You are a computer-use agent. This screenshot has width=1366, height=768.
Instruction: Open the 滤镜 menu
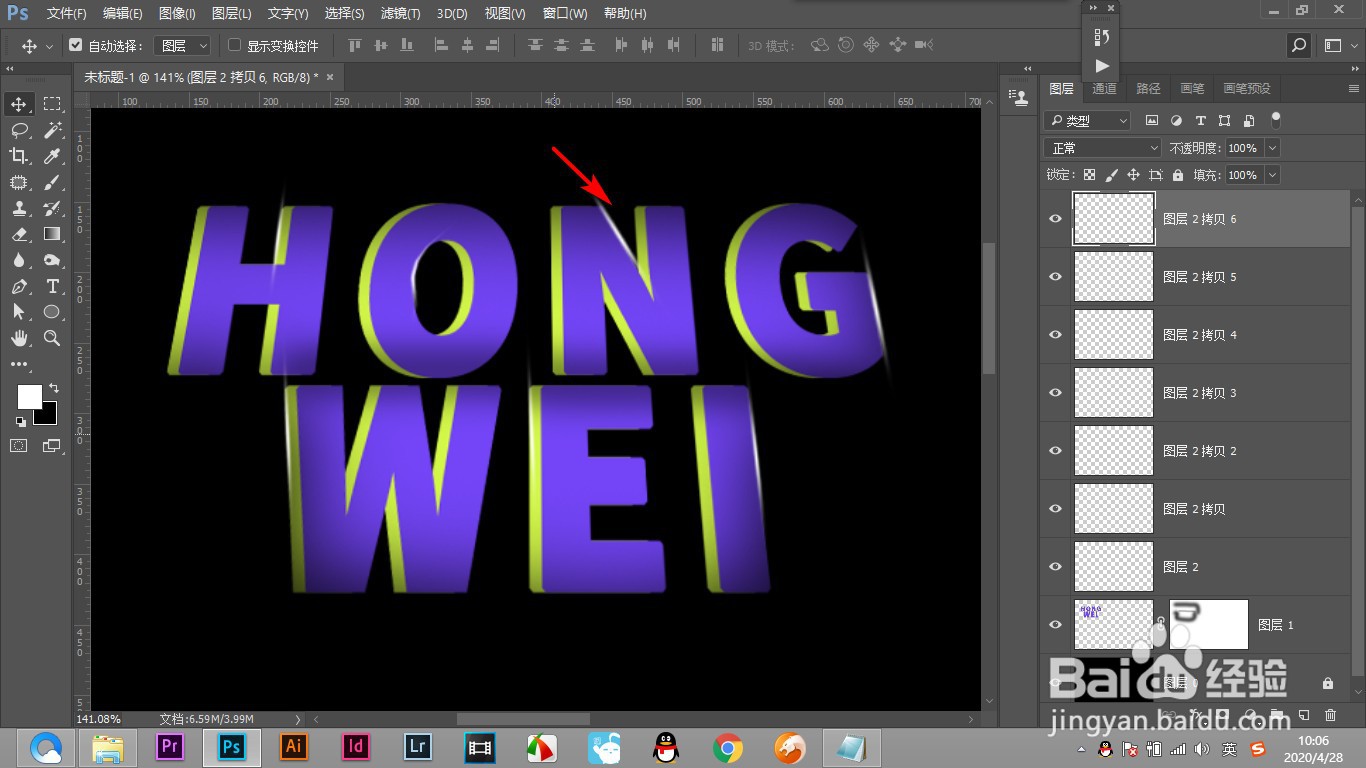(x=399, y=13)
